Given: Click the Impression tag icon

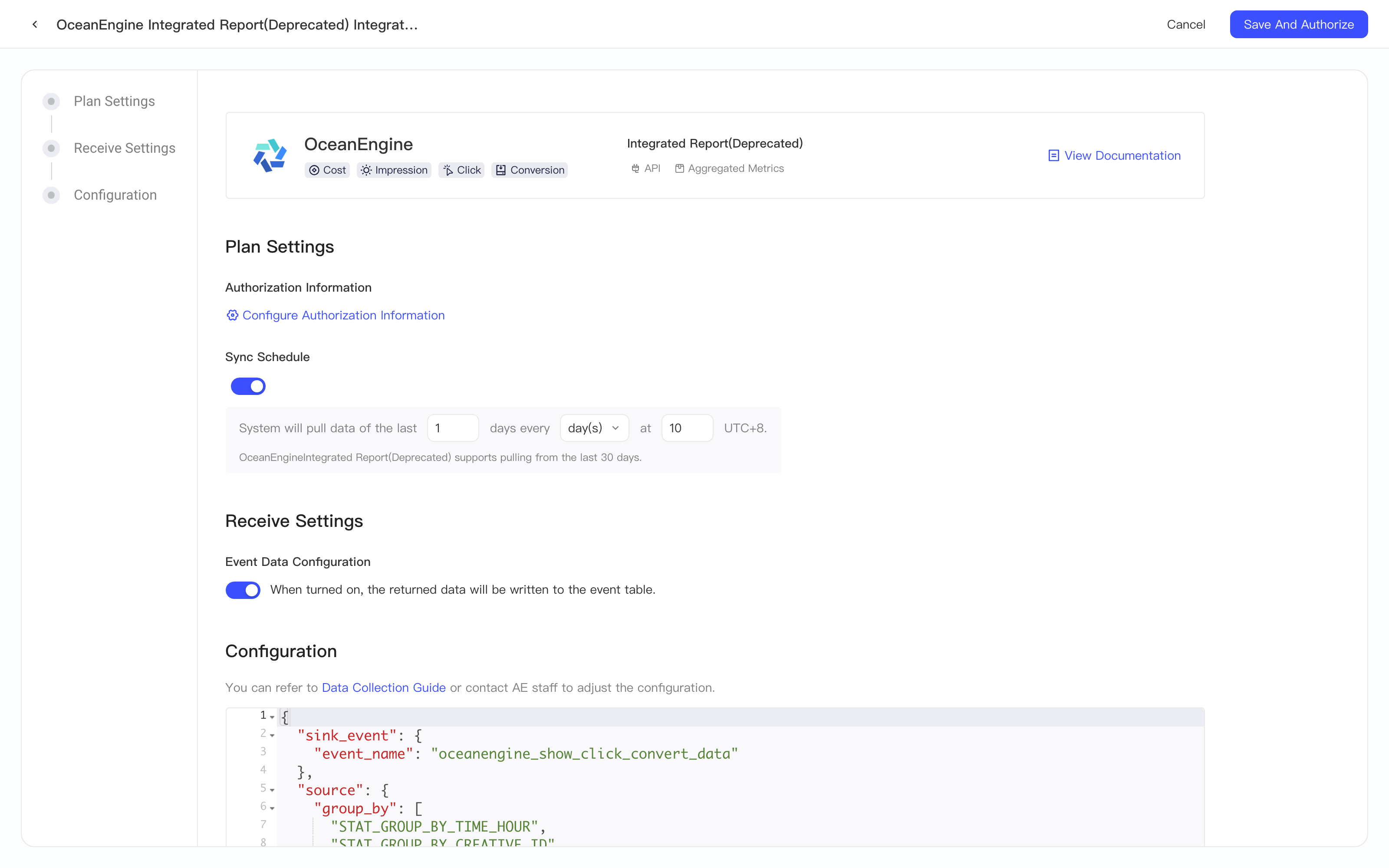Looking at the screenshot, I should (366, 170).
